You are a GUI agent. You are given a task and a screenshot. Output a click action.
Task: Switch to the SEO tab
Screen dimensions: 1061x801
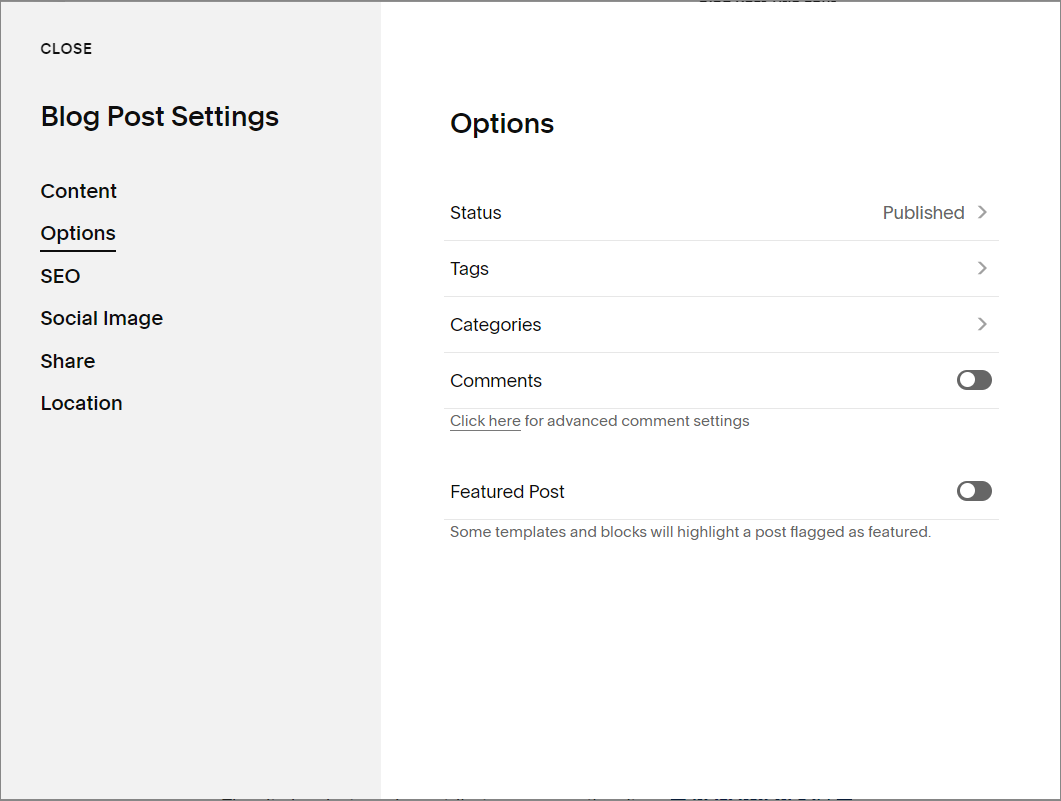point(60,276)
